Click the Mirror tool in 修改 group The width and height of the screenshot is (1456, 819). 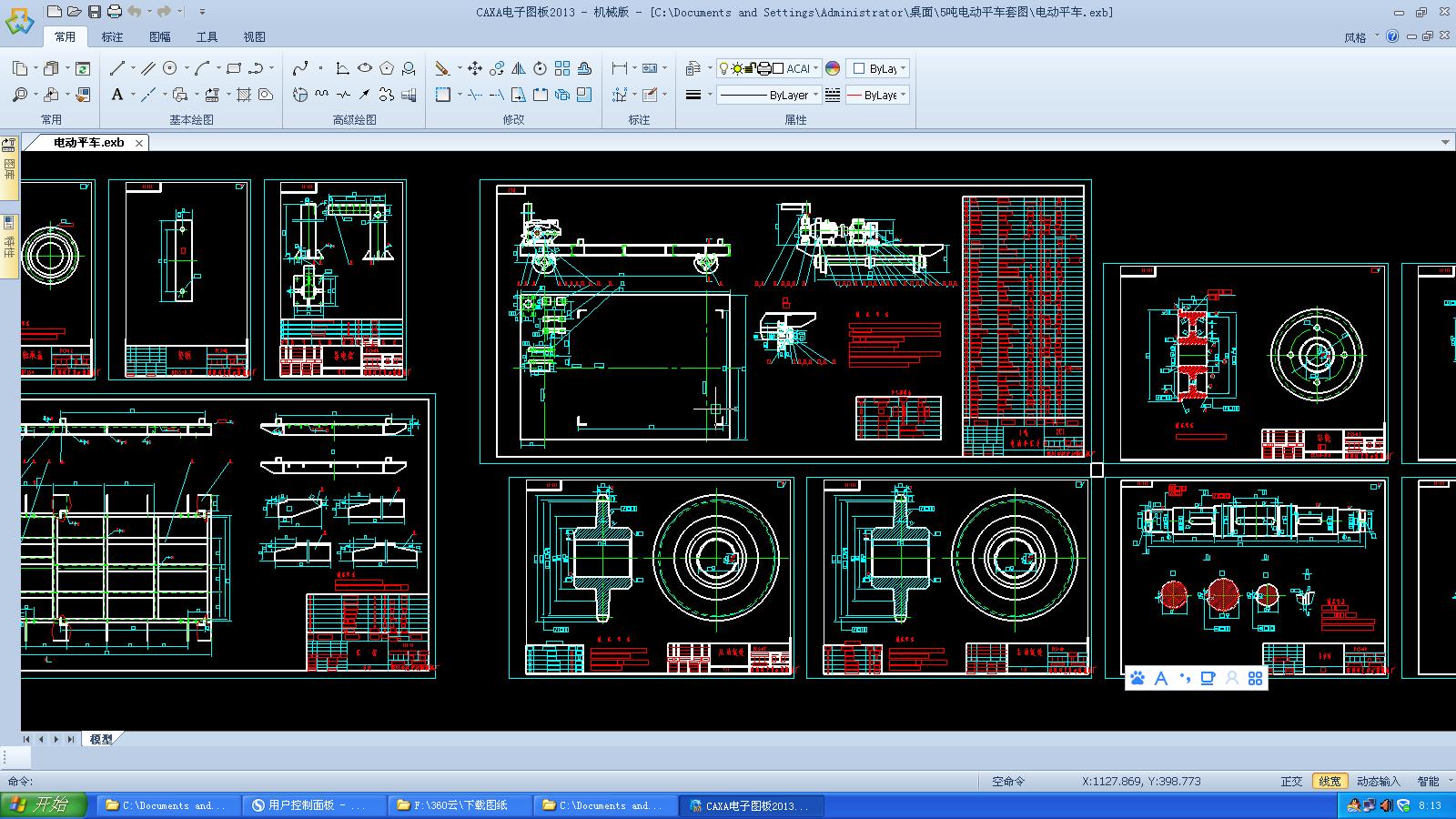[519, 68]
